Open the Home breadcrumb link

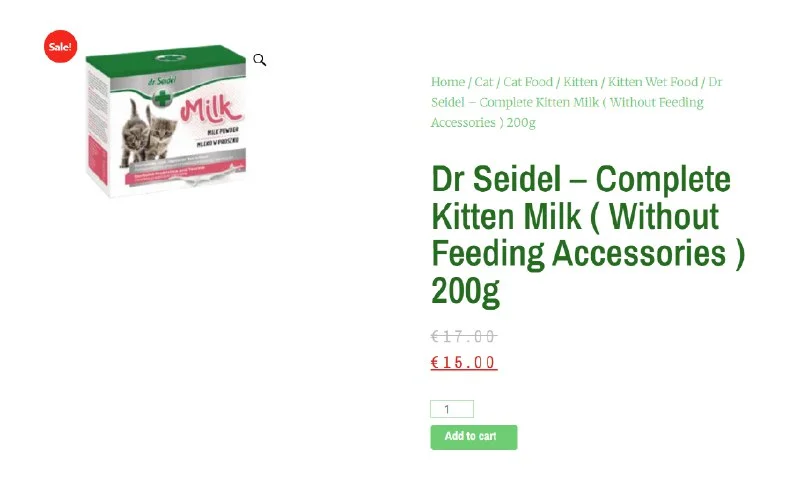[x=447, y=82]
